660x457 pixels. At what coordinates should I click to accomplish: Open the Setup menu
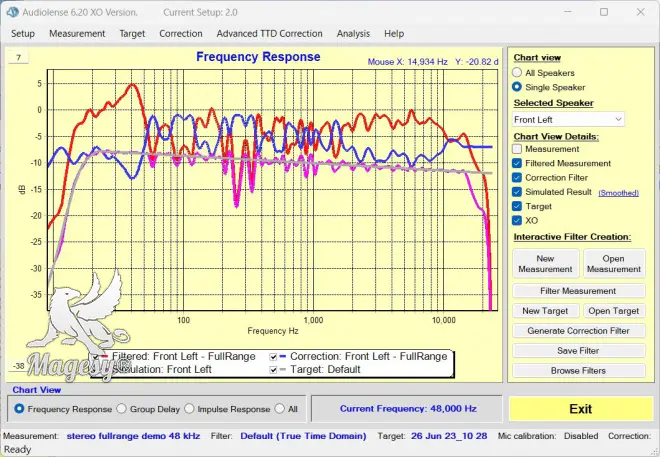(x=23, y=34)
